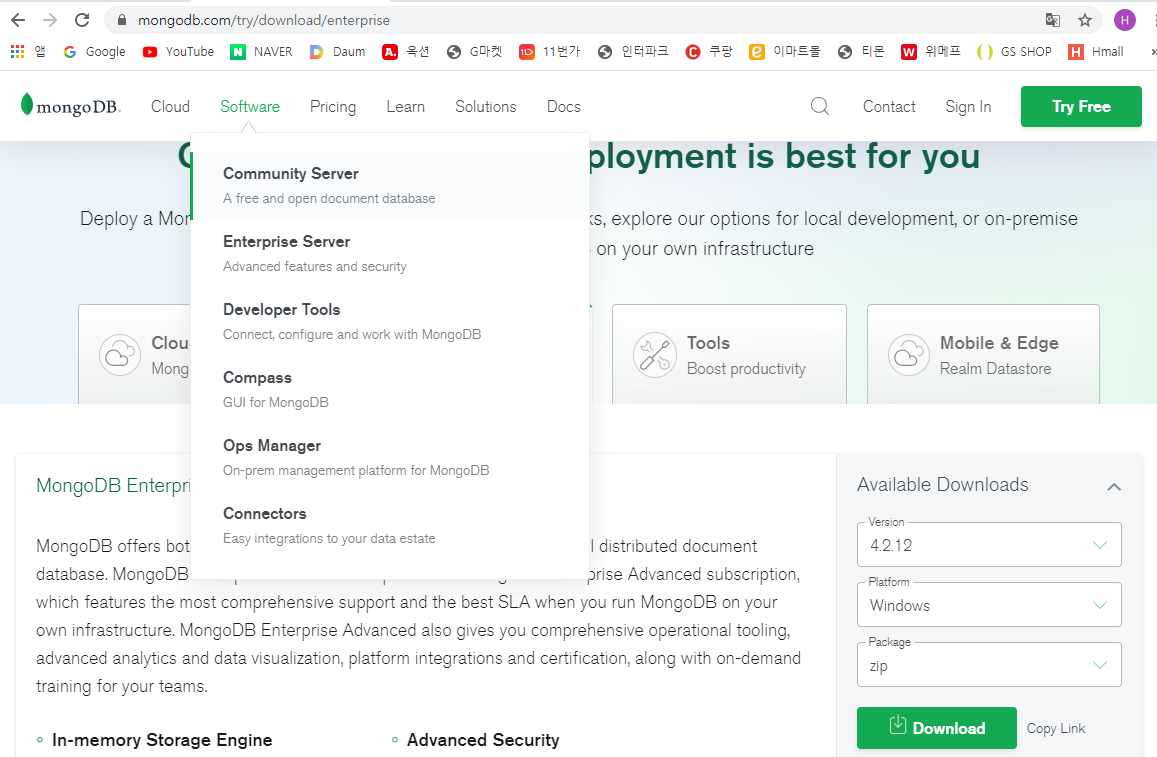
Task: Choose Developer Tools from Software menu
Action: (x=390, y=321)
